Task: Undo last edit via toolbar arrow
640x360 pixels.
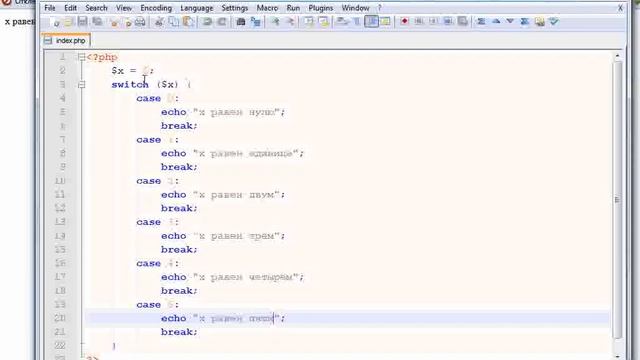Action: click(x=207, y=22)
